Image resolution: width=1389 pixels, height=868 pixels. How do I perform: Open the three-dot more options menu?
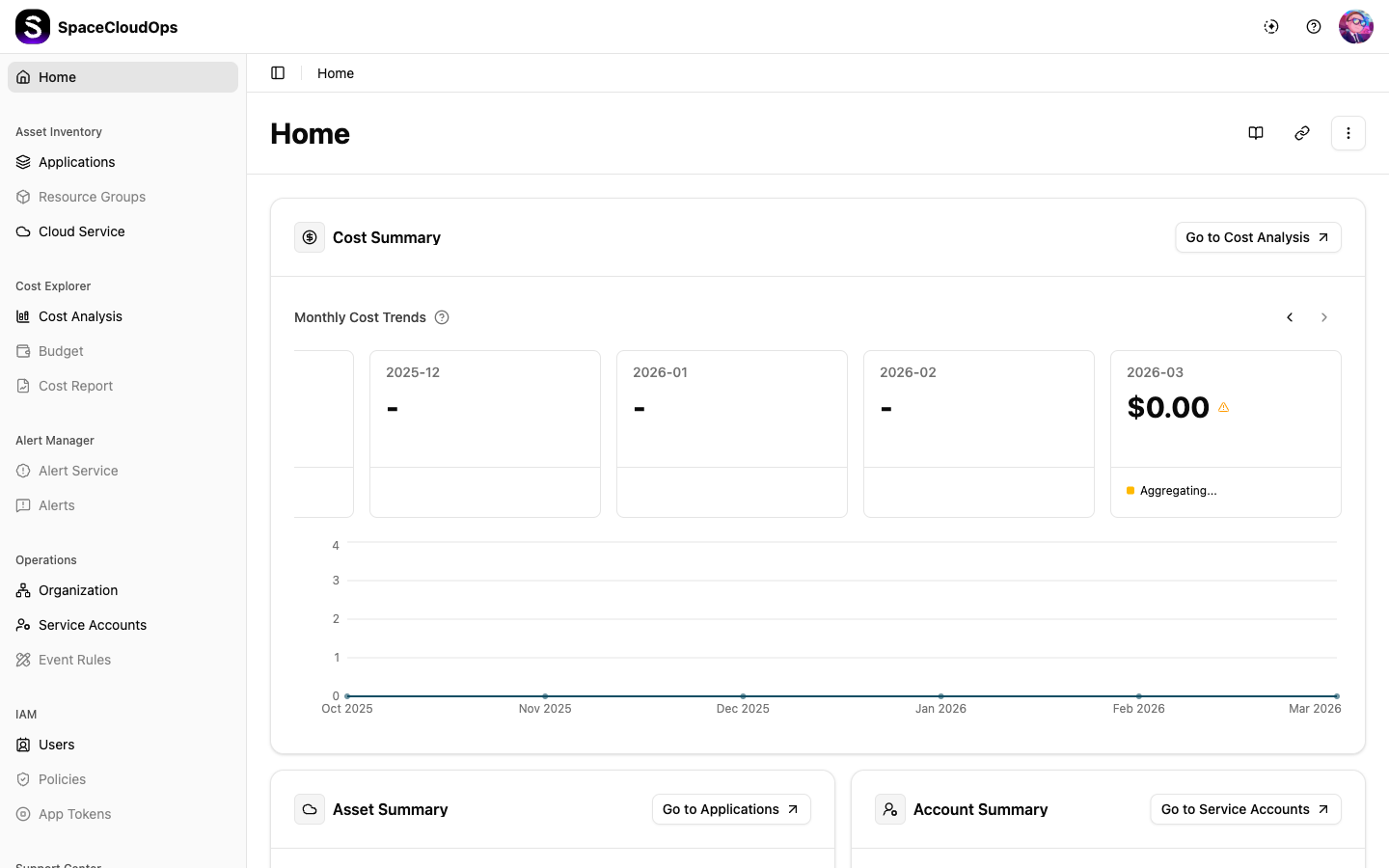click(x=1348, y=133)
